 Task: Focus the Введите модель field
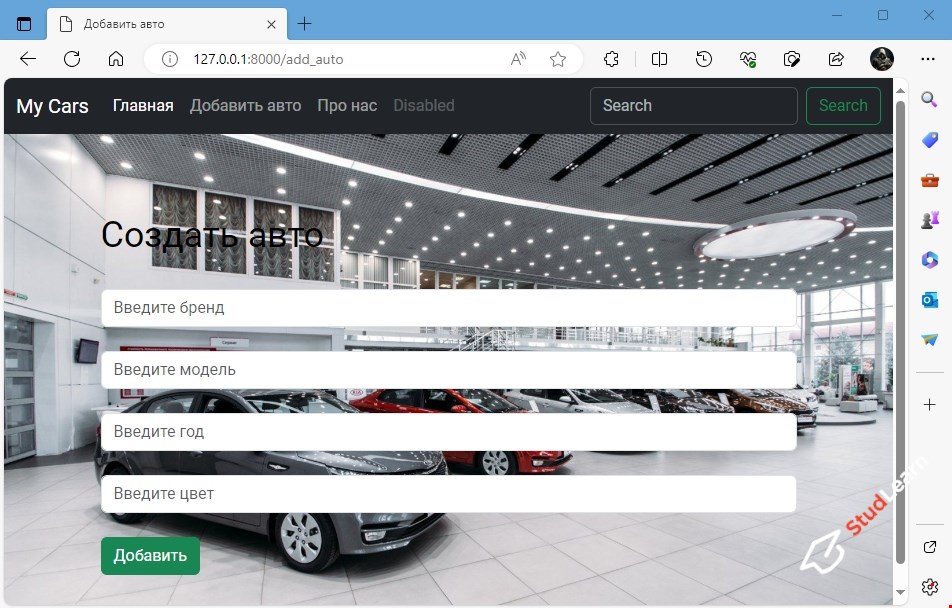pyautogui.click(x=449, y=370)
